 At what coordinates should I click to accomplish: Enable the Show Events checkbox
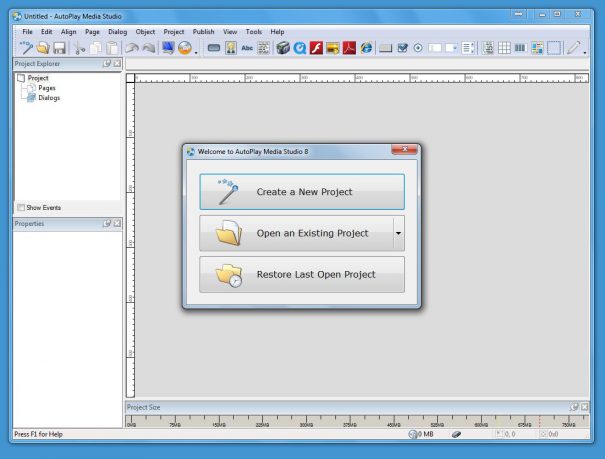click(21, 208)
